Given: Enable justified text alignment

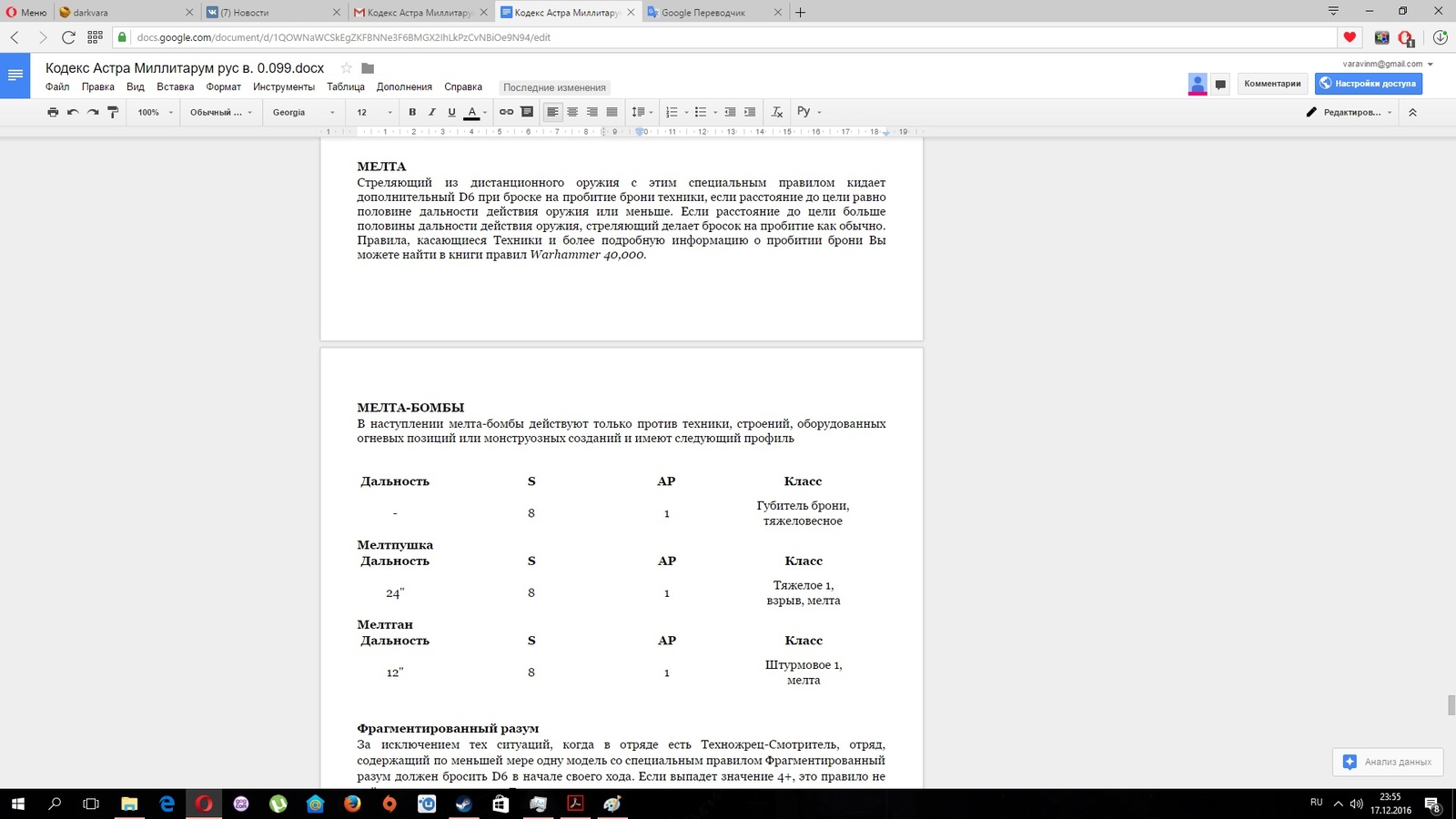Looking at the screenshot, I should pos(612,112).
